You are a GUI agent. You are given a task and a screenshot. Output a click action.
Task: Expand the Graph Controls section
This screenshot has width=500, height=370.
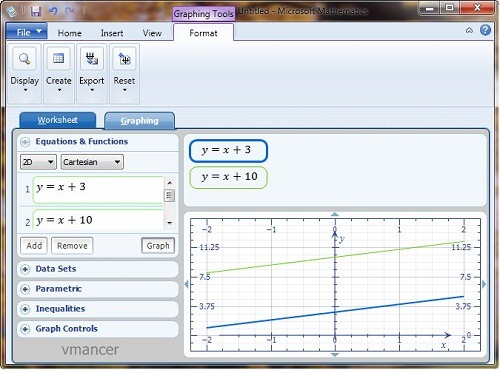pyautogui.click(x=25, y=329)
